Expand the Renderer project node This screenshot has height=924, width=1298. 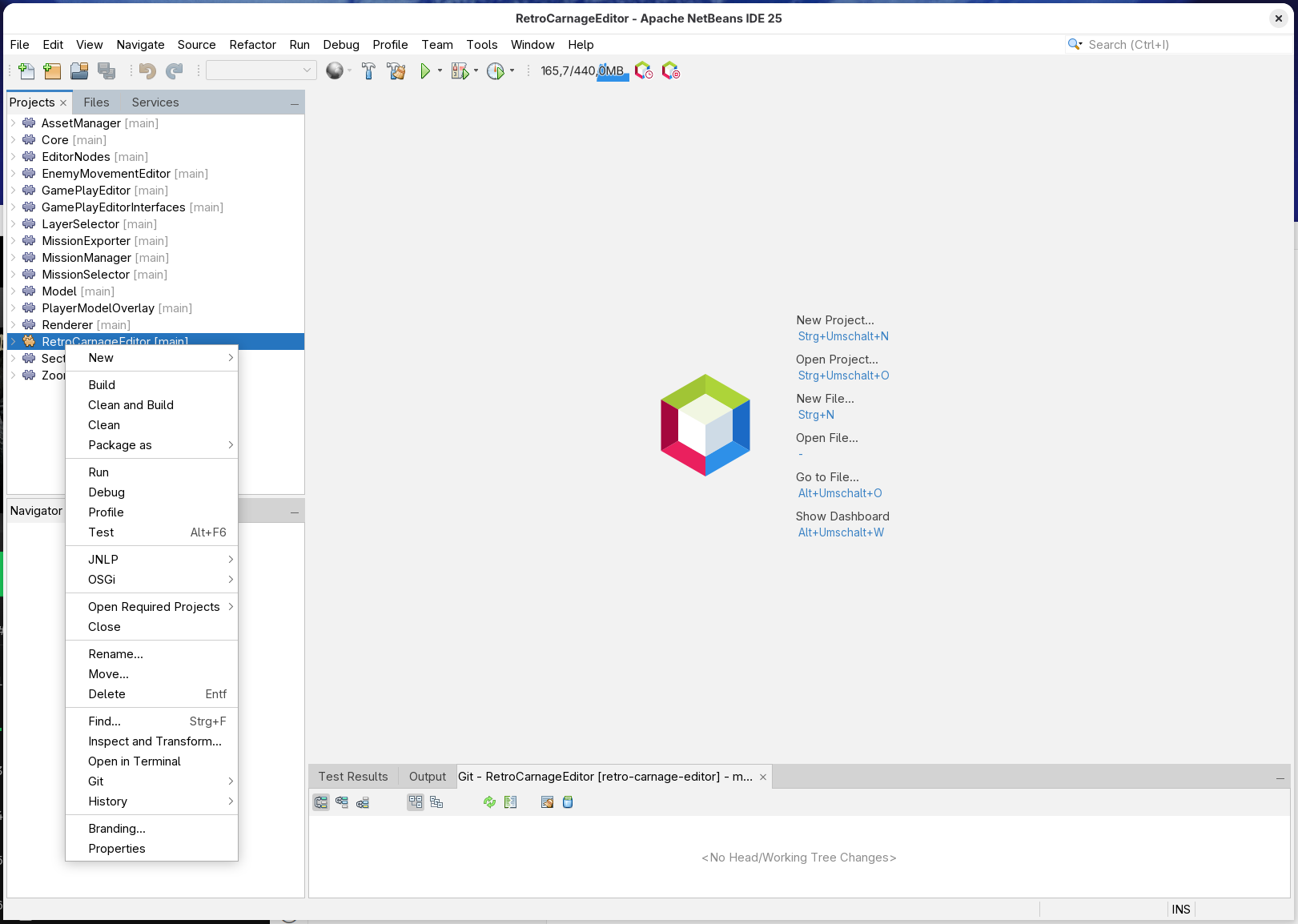click(x=13, y=325)
